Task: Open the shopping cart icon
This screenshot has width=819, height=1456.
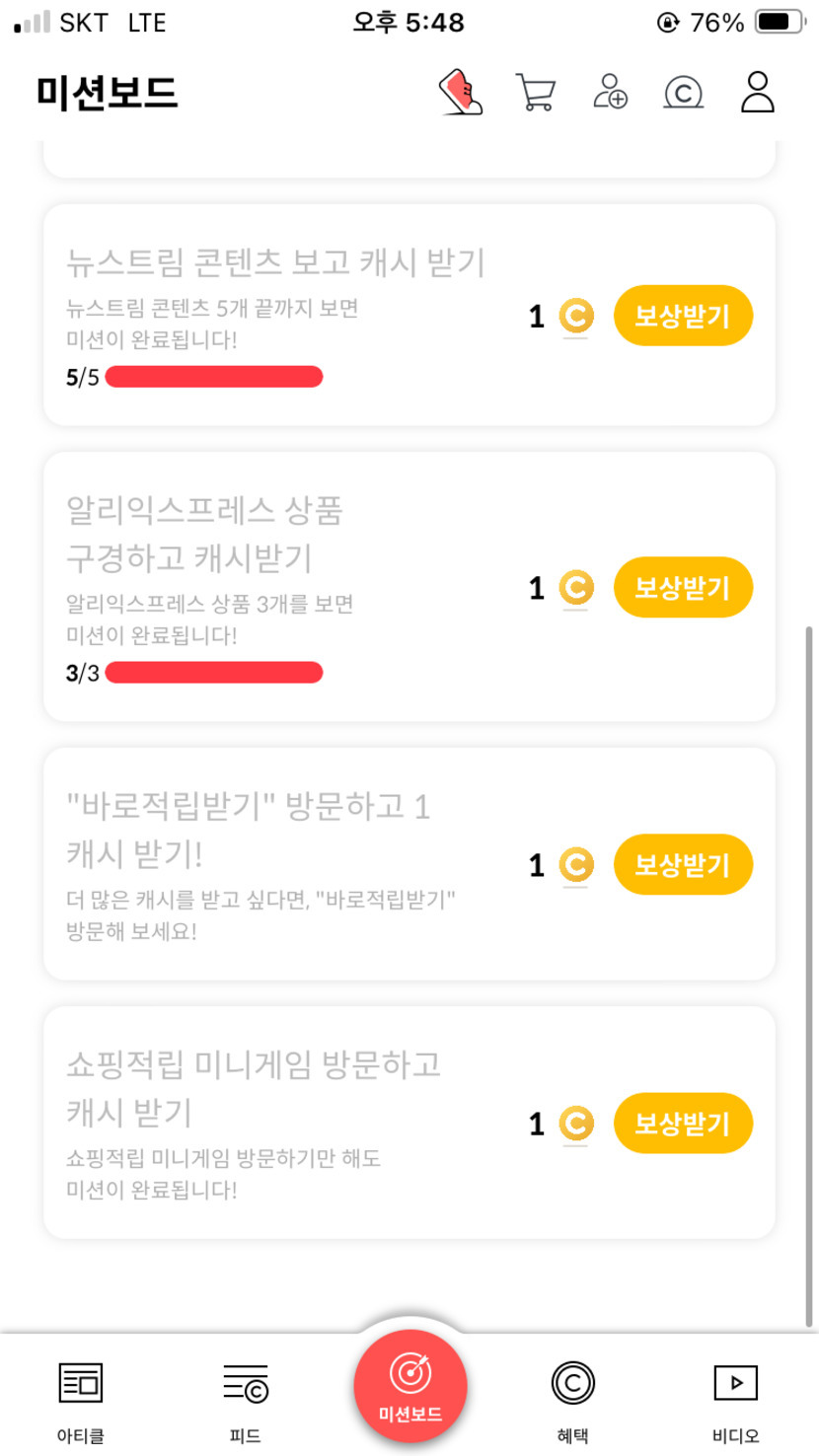Action: (535, 93)
